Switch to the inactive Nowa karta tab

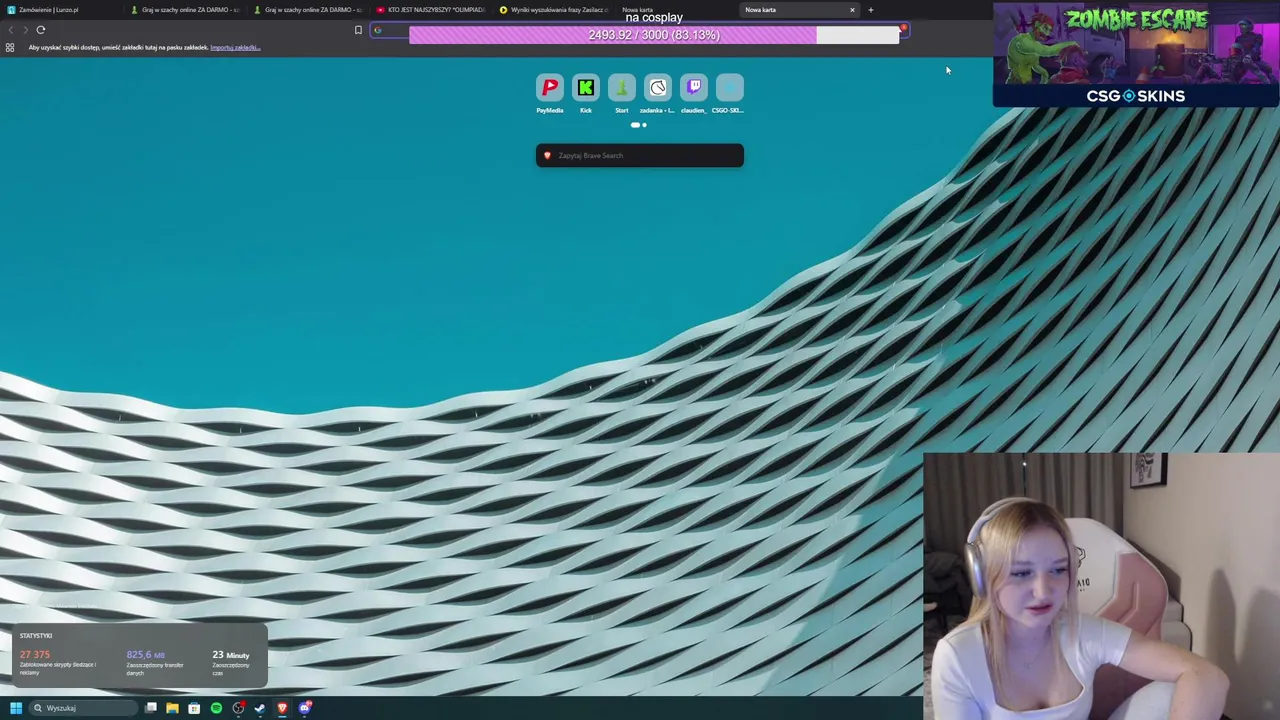[676, 10]
